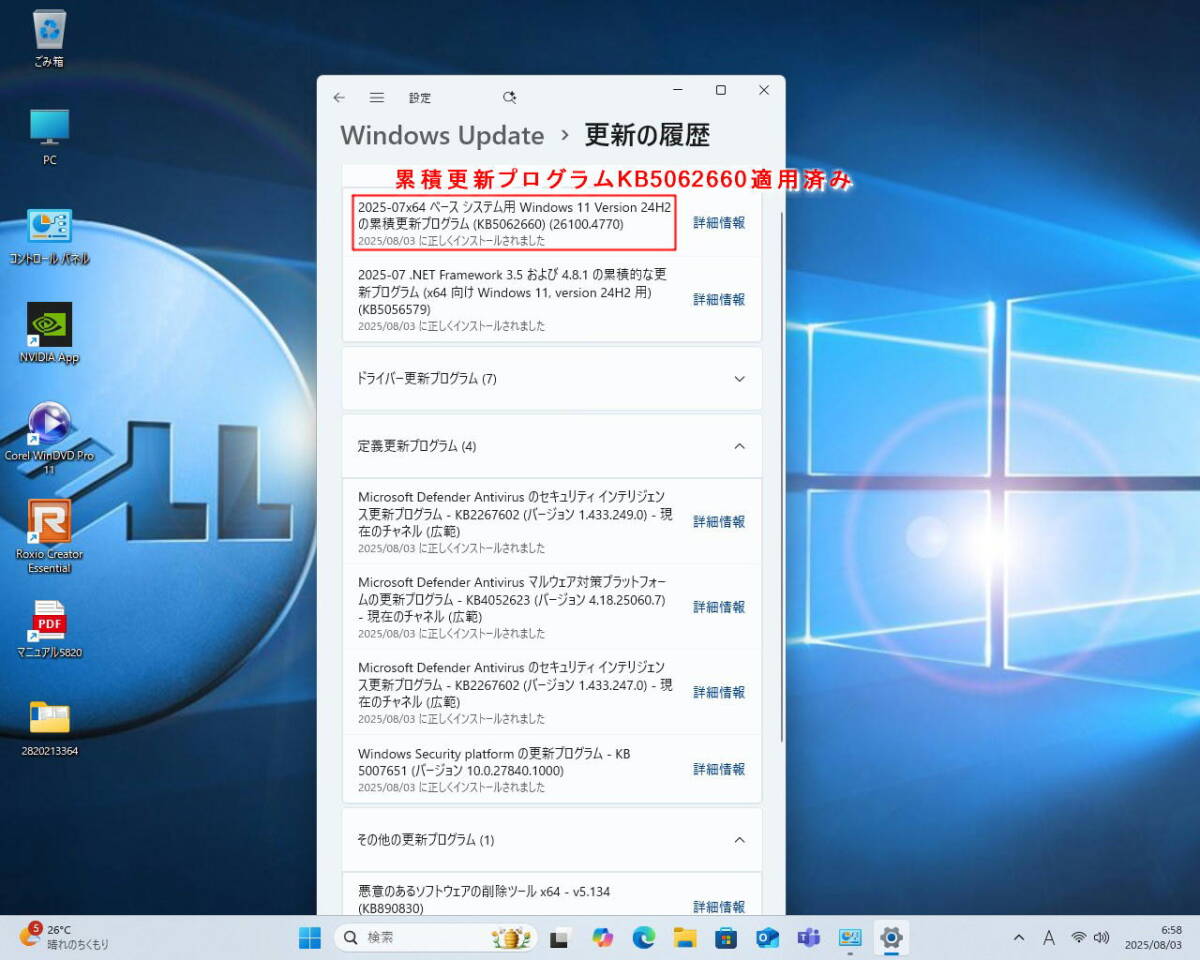Click the taskbar 検索 search box

pos(435,938)
